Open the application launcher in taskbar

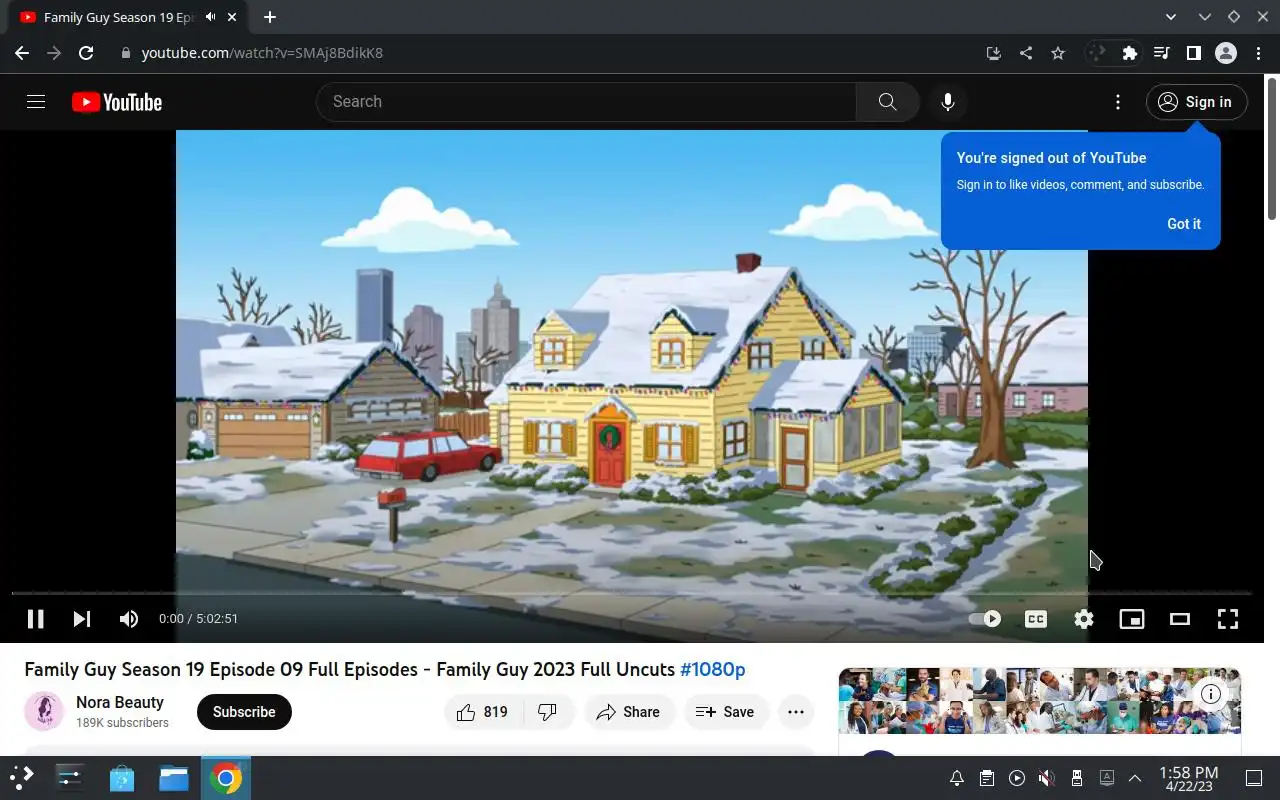click(22, 777)
